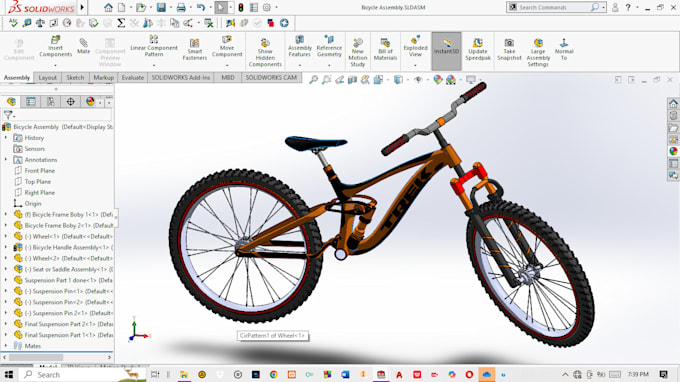Open the DisplayManager color ball tab
Screen dimensions: 680x382
tap(90, 101)
